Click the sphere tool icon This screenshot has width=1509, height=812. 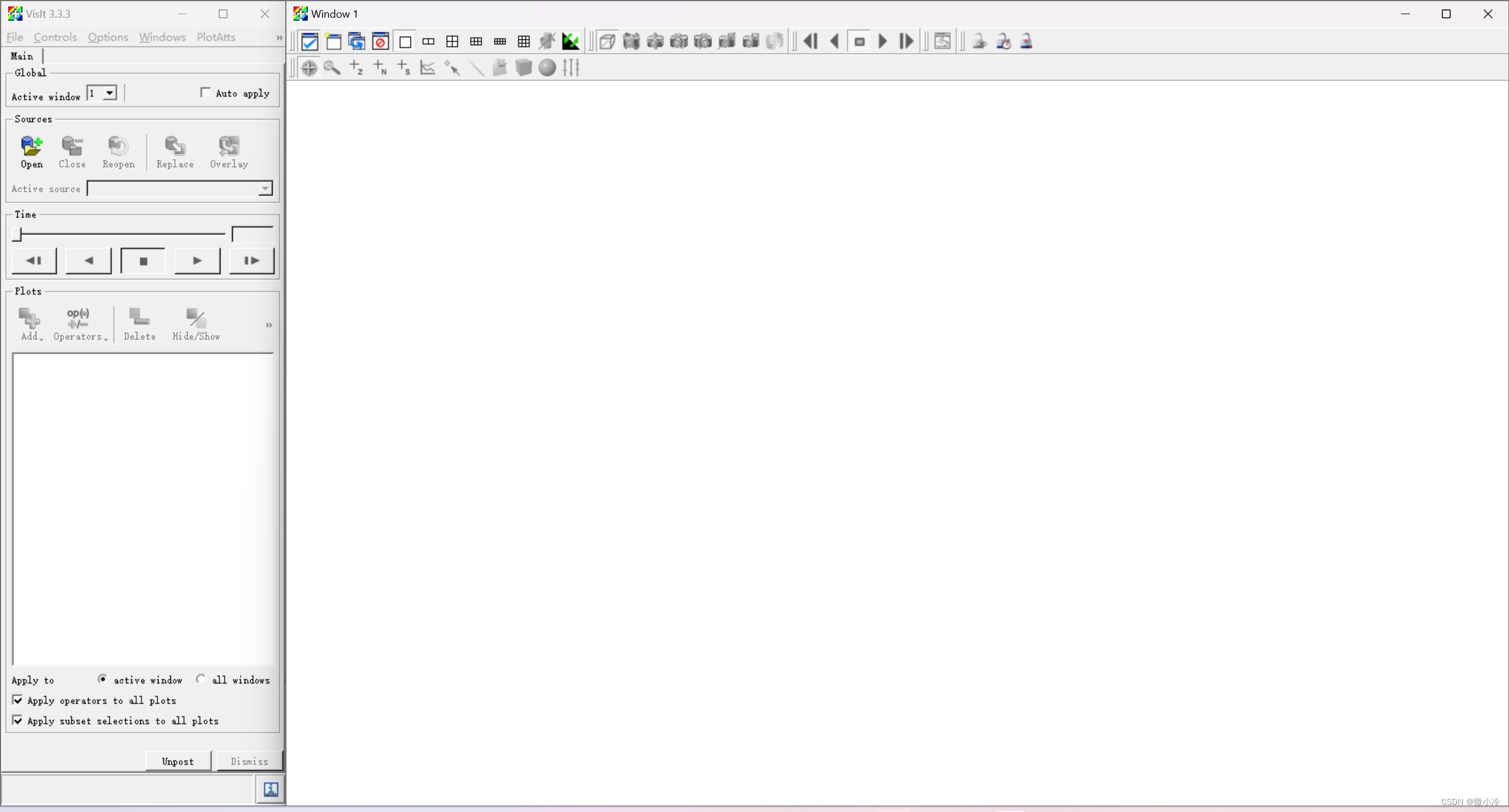point(547,68)
